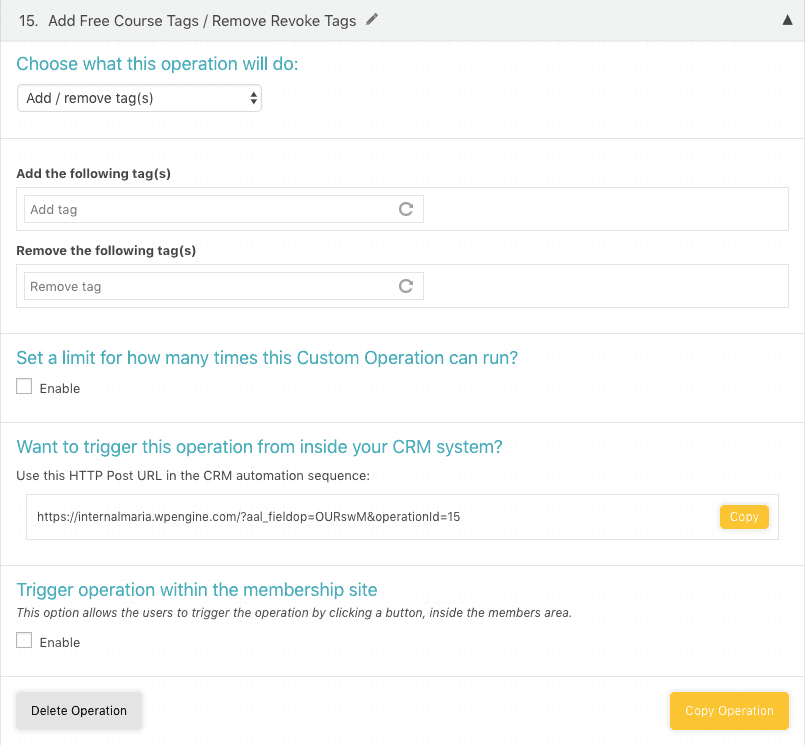Click the internalmaria.wpengine.com URL text
The width and height of the screenshot is (805, 745).
(248, 517)
